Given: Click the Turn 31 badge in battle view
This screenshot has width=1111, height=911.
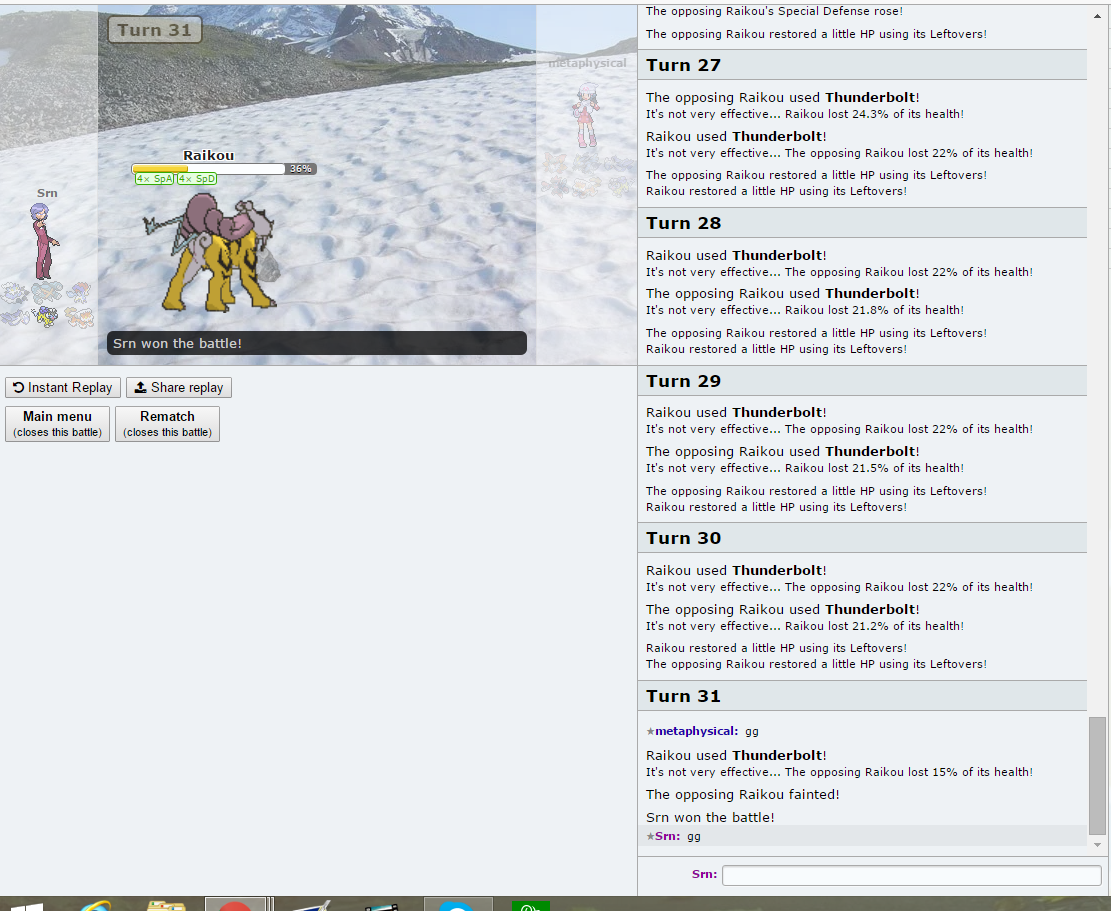Looking at the screenshot, I should tap(154, 30).
